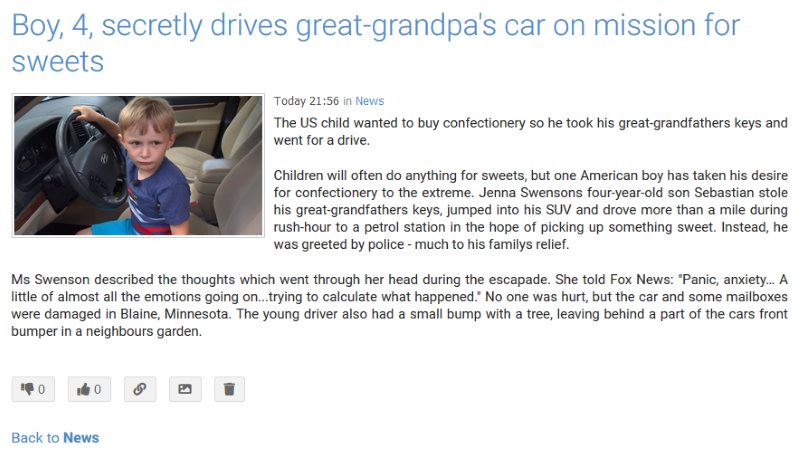This screenshot has height=469, width=800.
Task: Click the word 'sweets' in the headline
Action: (58, 62)
